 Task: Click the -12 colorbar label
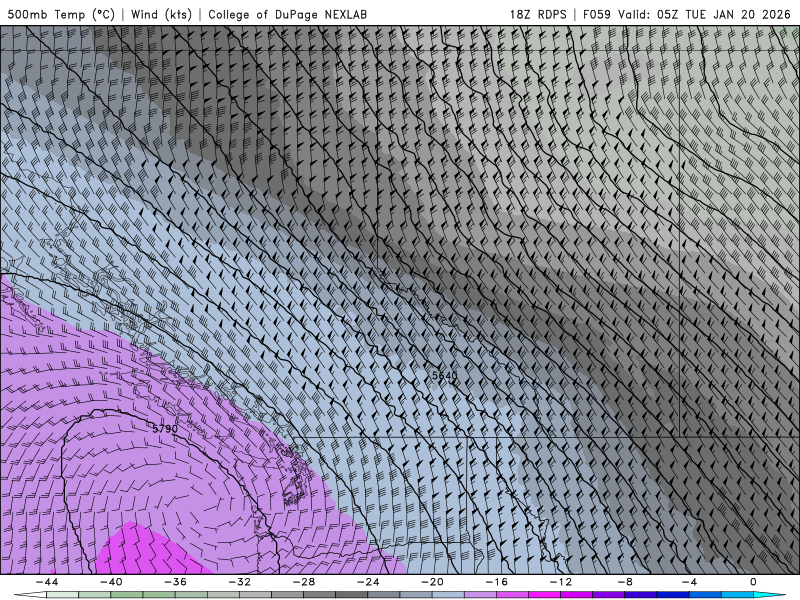tap(561, 582)
